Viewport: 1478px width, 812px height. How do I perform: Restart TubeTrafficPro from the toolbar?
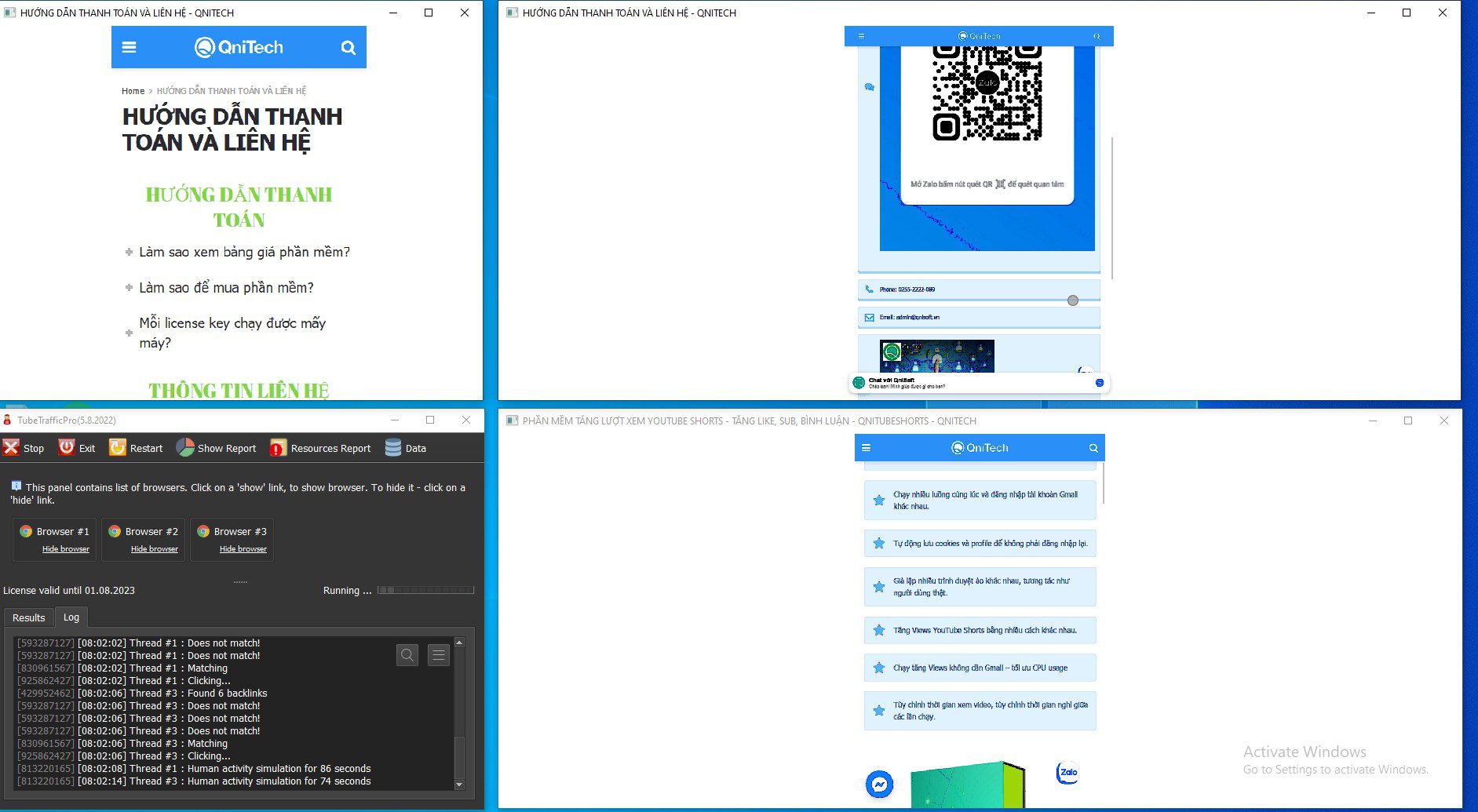136,448
